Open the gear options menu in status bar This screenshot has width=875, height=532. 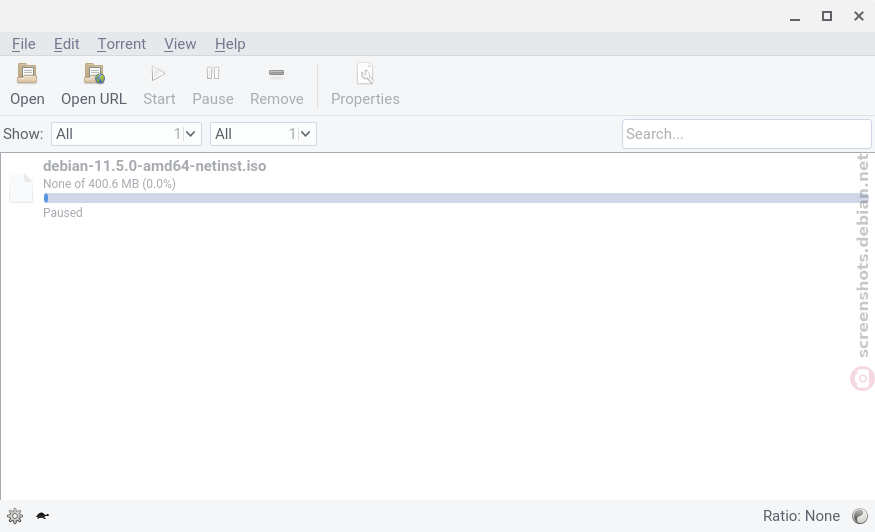coord(15,516)
